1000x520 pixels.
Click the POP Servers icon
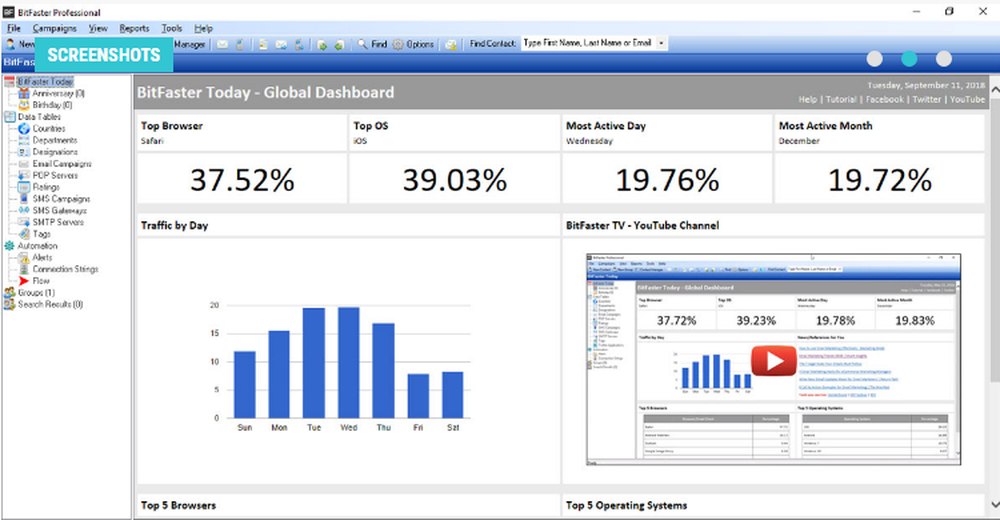(x=24, y=175)
